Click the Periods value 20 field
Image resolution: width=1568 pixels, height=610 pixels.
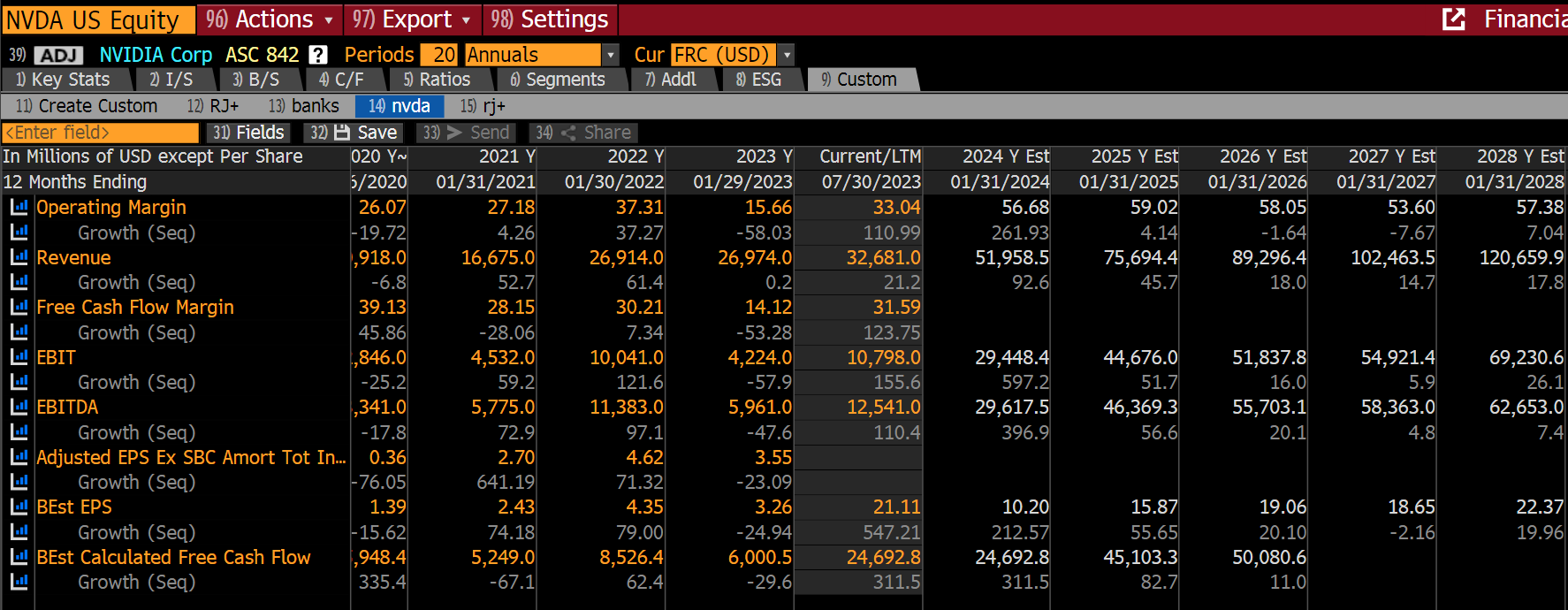(x=439, y=55)
